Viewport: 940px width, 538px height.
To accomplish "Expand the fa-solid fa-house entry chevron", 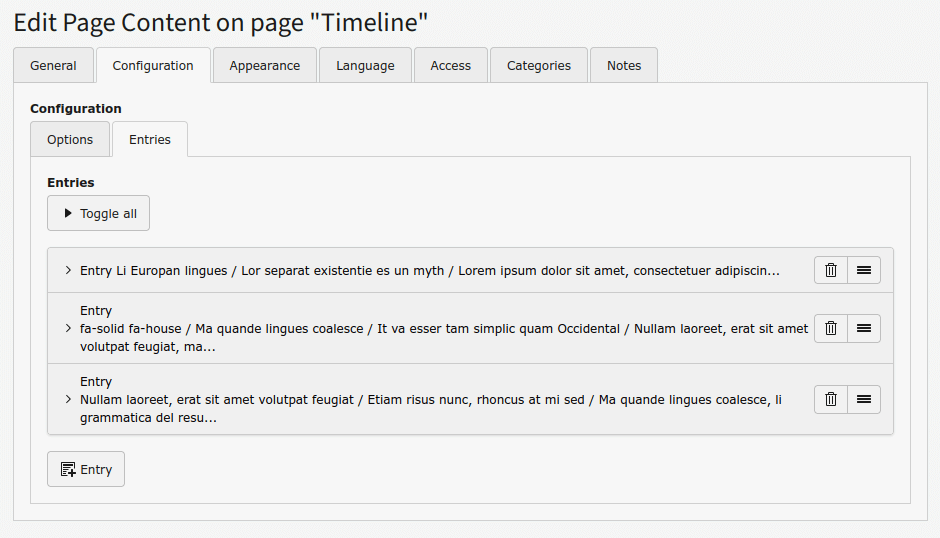I will (x=68, y=328).
